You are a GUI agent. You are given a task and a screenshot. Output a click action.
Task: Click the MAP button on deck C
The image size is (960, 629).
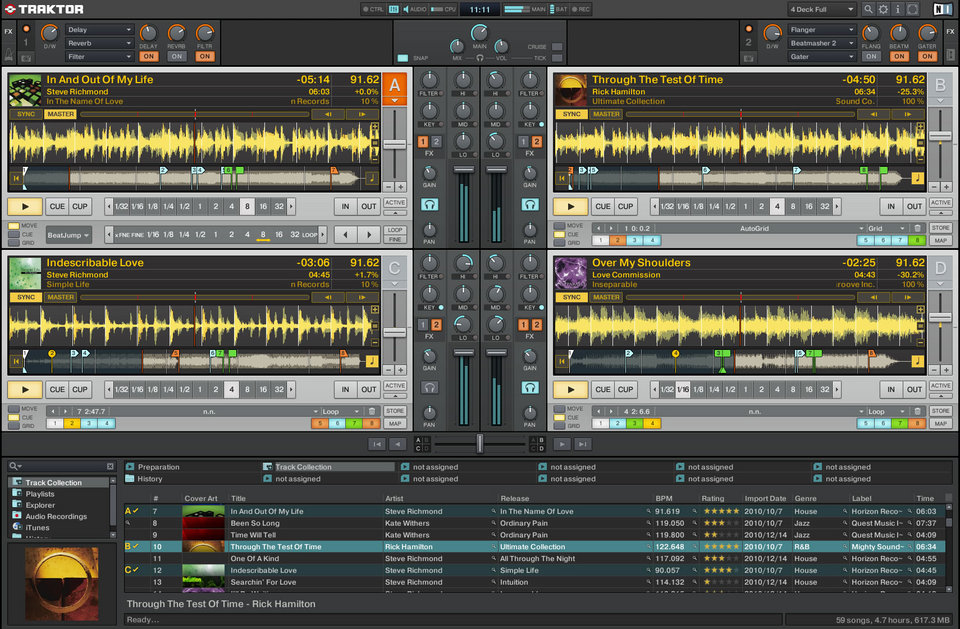coord(395,423)
